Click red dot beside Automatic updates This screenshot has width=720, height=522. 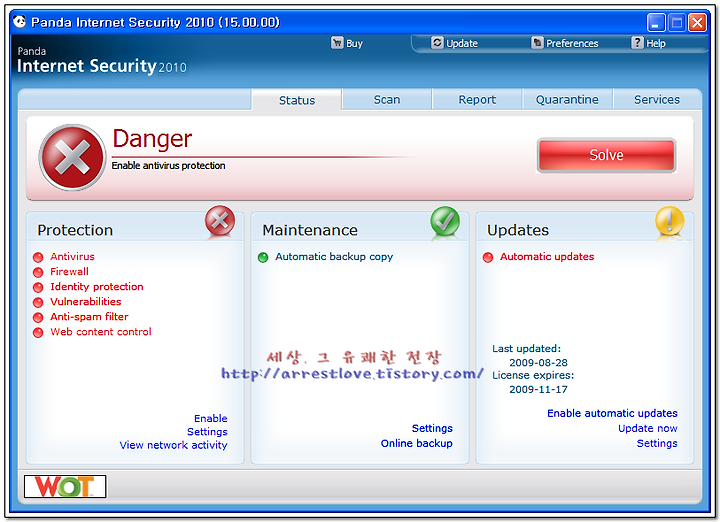488,257
